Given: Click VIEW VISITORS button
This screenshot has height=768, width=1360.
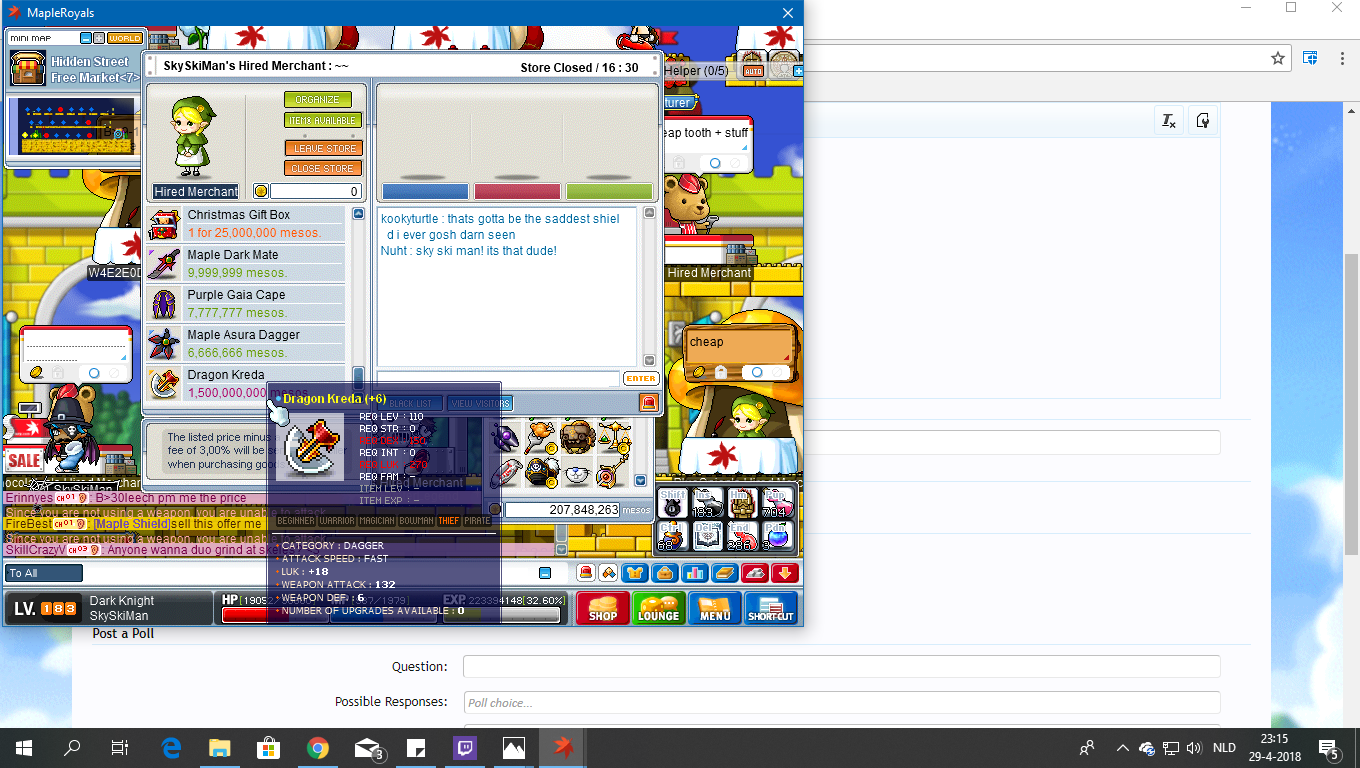Looking at the screenshot, I should pos(480,403).
